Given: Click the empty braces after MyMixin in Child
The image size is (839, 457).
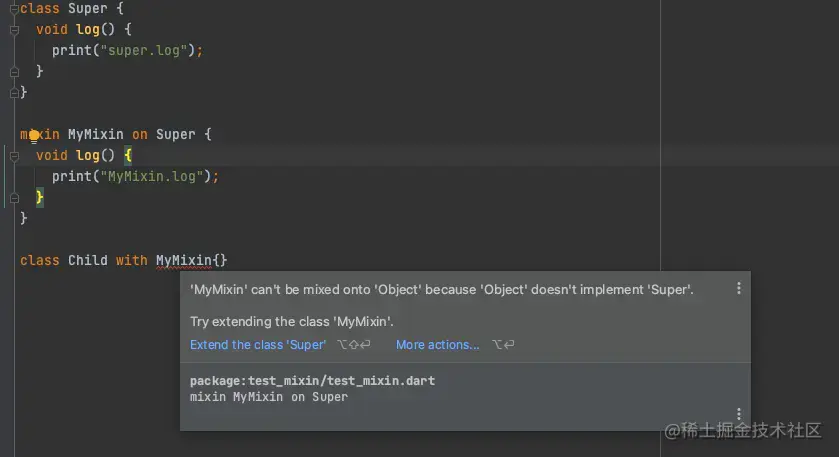Looking at the screenshot, I should [220, 261].
